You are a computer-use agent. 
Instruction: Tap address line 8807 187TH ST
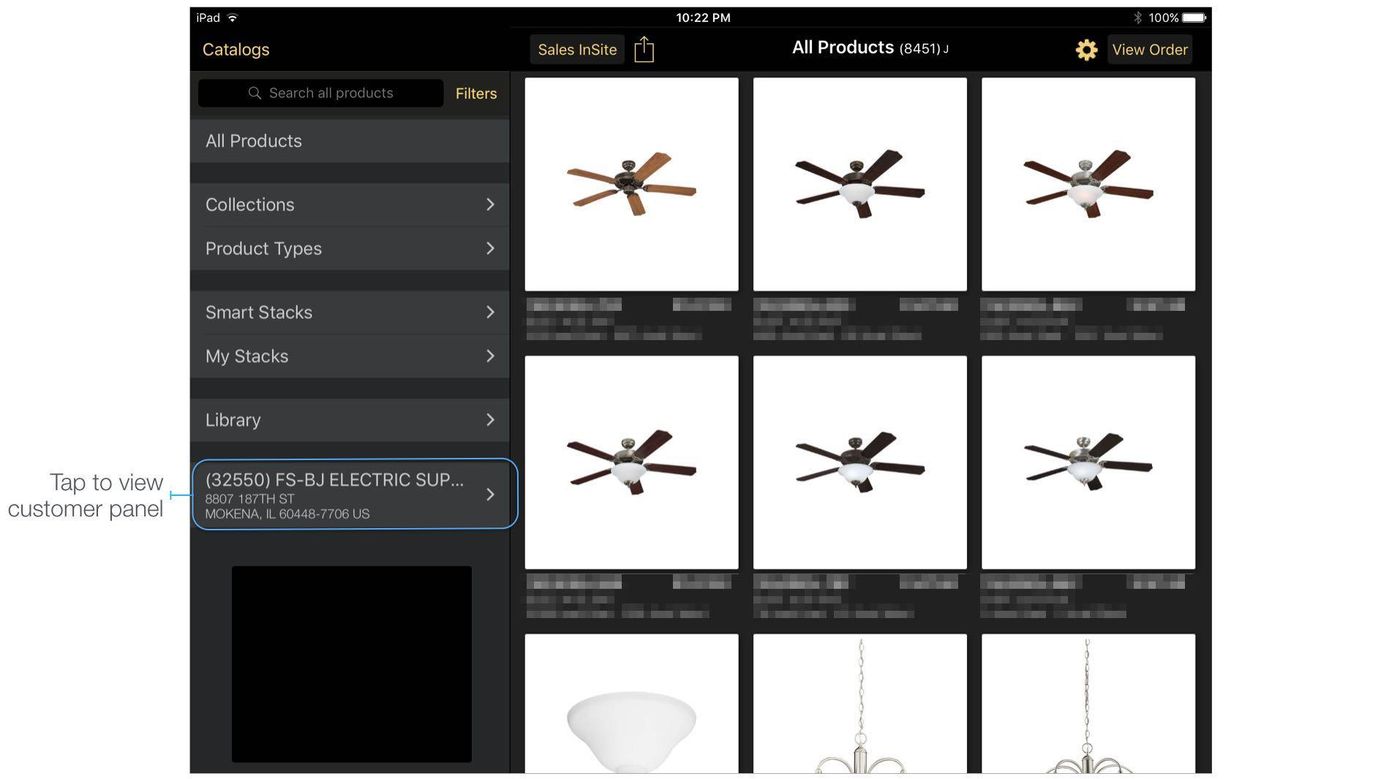click(250, 499)
